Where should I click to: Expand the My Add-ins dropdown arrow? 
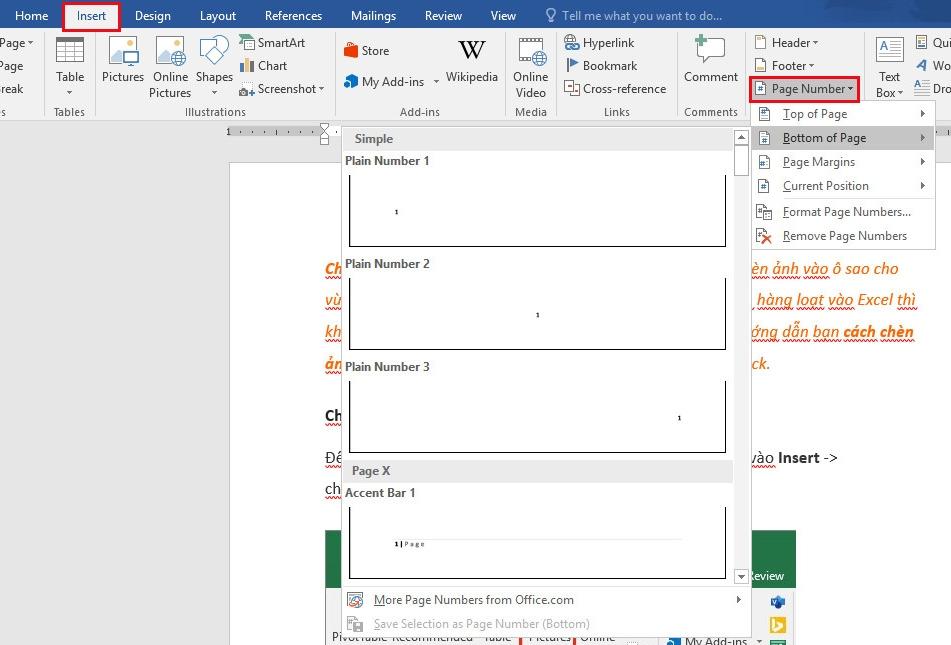pyautogui.click(x=435, y=82)
